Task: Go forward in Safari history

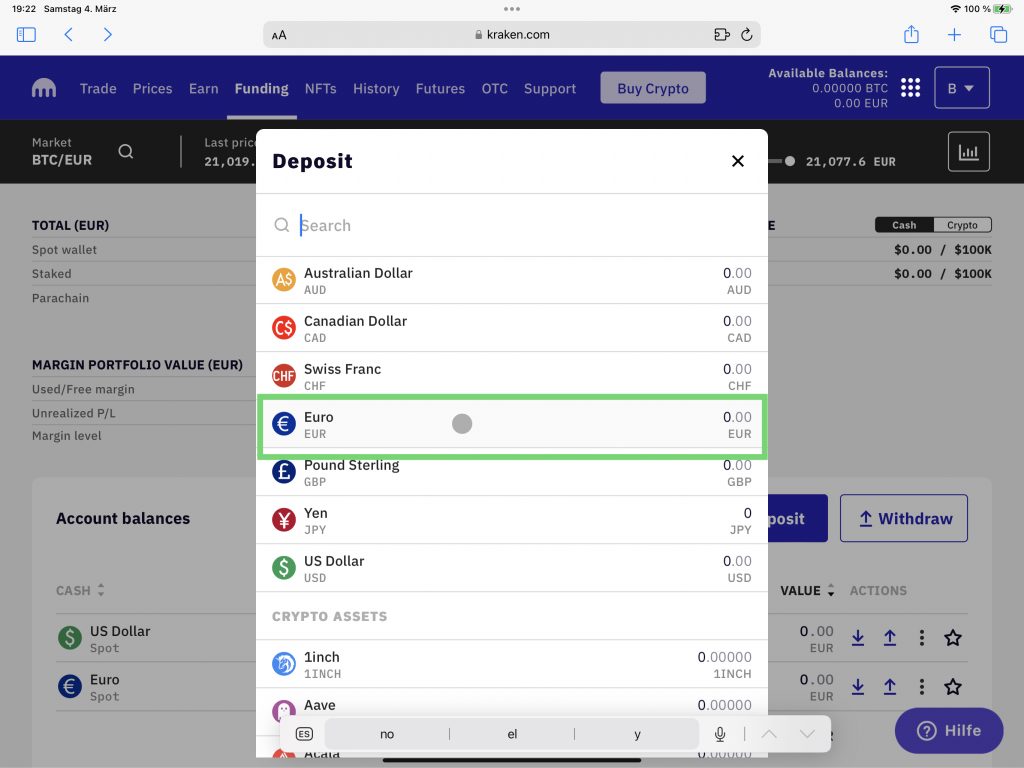Action: 108,35
